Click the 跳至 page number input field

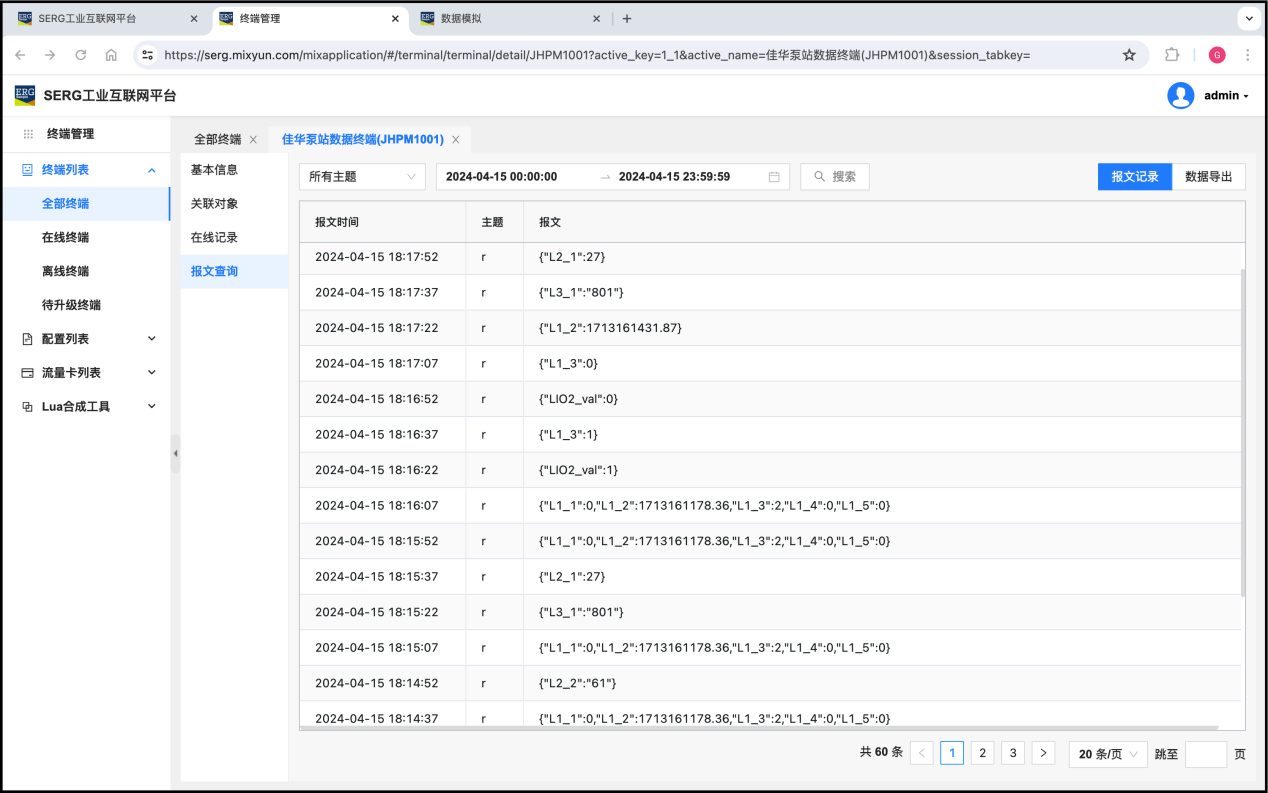coord(1205,754)
